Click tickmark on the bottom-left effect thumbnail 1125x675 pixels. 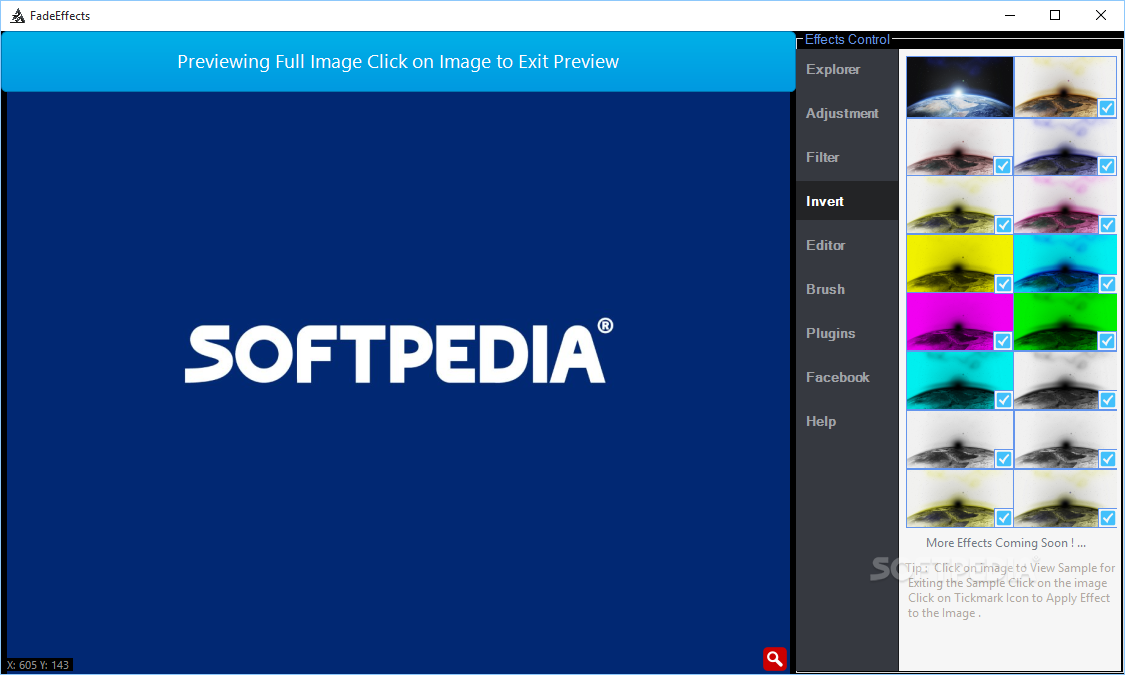tap(1003, 518)
